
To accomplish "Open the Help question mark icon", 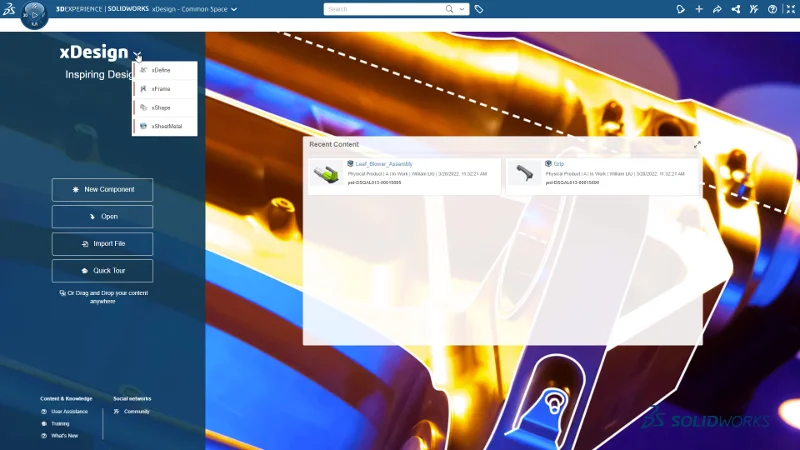I will coord(771,9).
